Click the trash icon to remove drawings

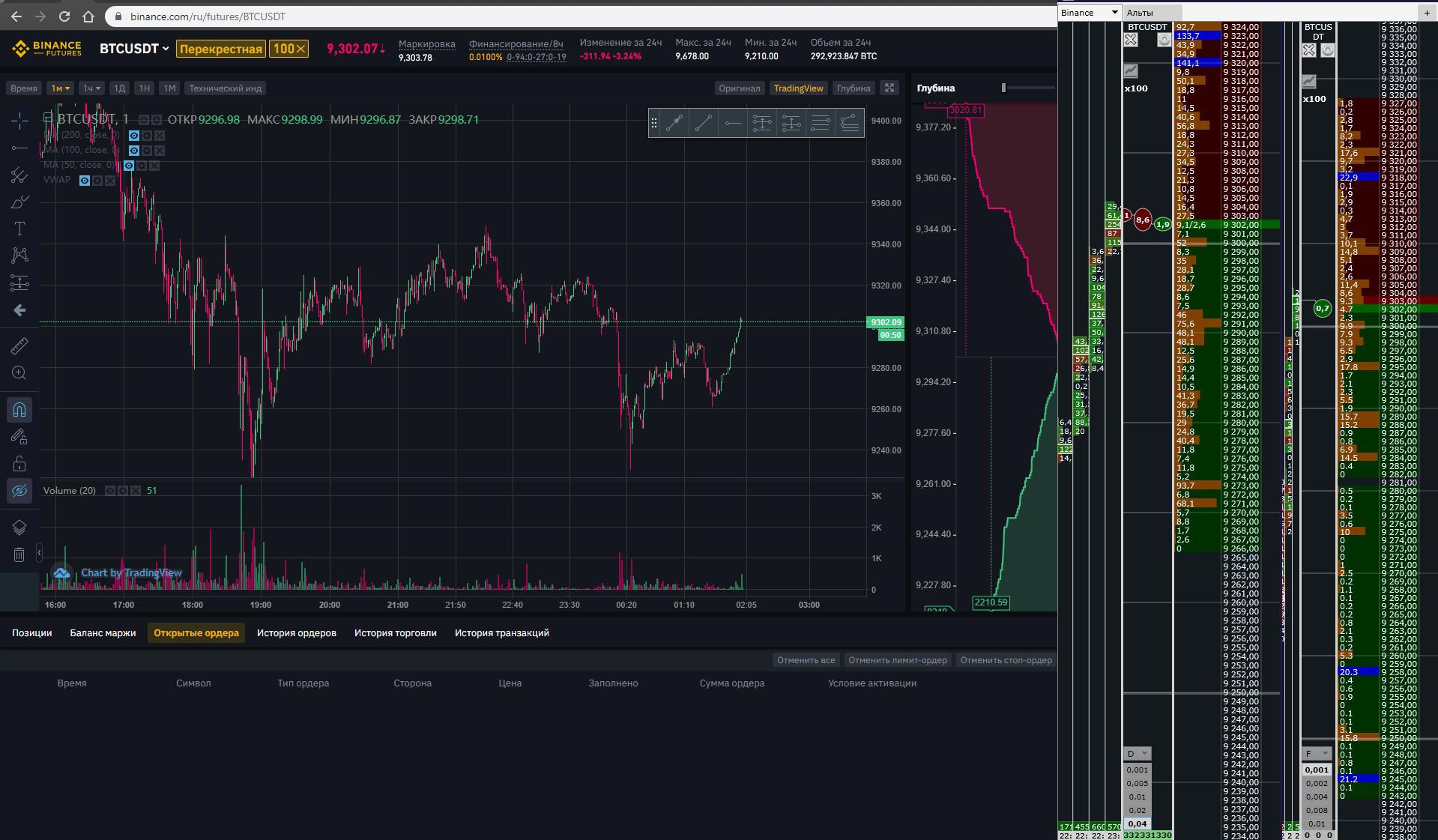tap(20, 555)
